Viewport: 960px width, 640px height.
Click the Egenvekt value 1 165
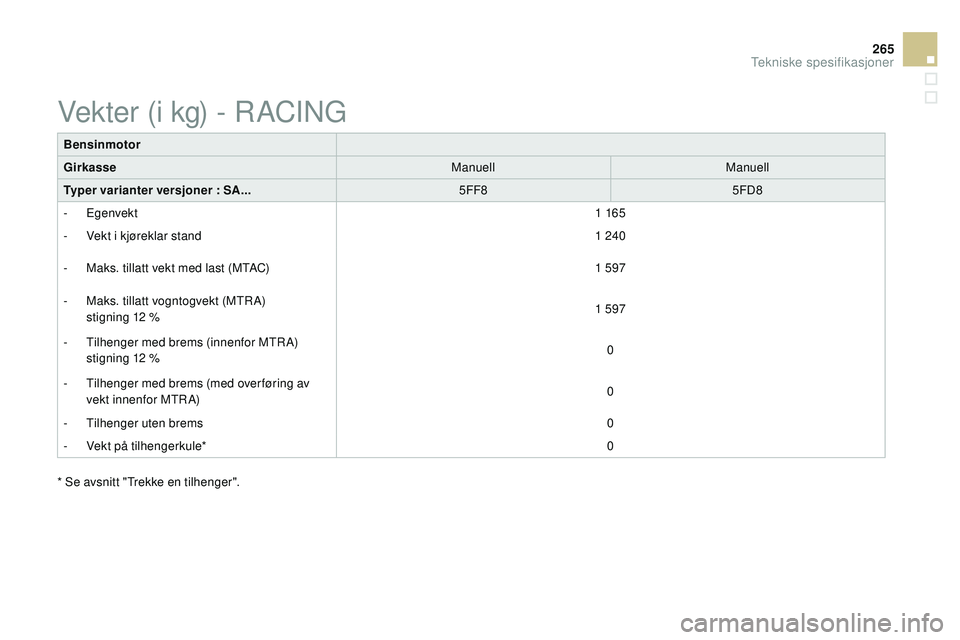(610, 213)
